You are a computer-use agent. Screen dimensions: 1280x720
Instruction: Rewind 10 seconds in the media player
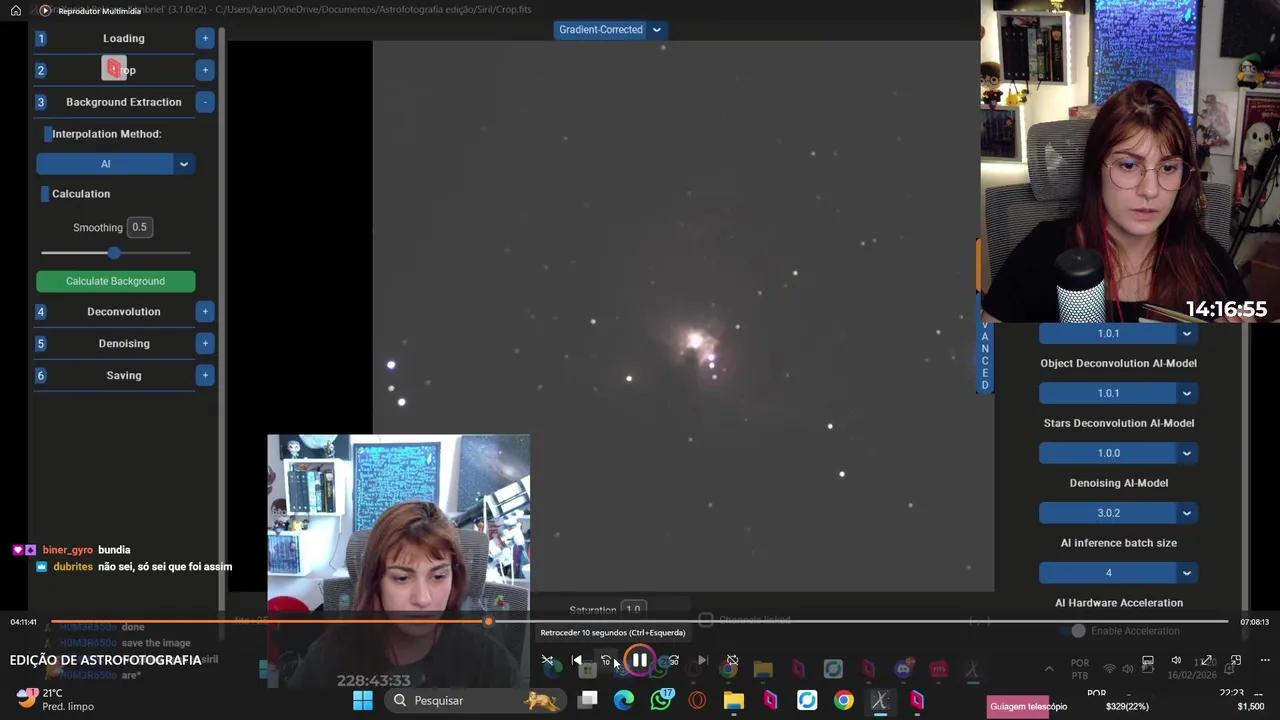pyautogui.click(x=606, y=660)
